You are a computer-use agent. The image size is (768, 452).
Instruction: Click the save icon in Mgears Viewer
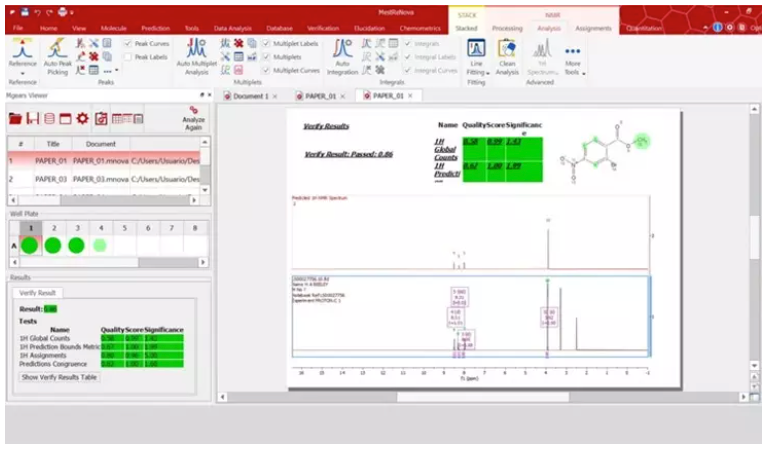[x=32, y=119]
